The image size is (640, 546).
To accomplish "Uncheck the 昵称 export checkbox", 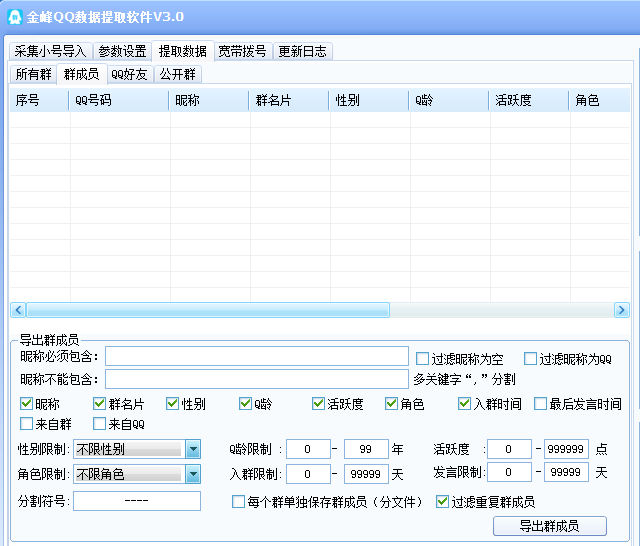I will (x=26, y=404).
